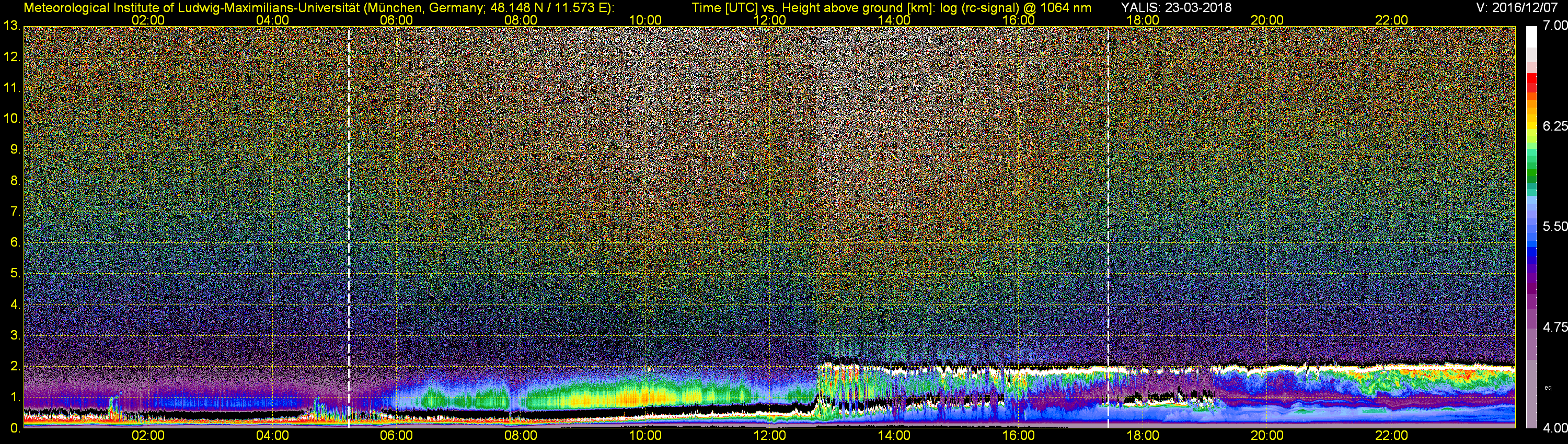Click the 7.00 color scale value
Screen dimensions: 1568x444
1555,26
